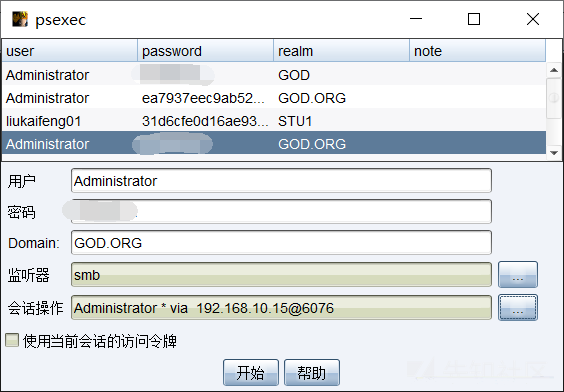Image resolution: width=564 pixels, height=392 pixels.
Task: Click the 开始 launch button
Action: [251, 373]
